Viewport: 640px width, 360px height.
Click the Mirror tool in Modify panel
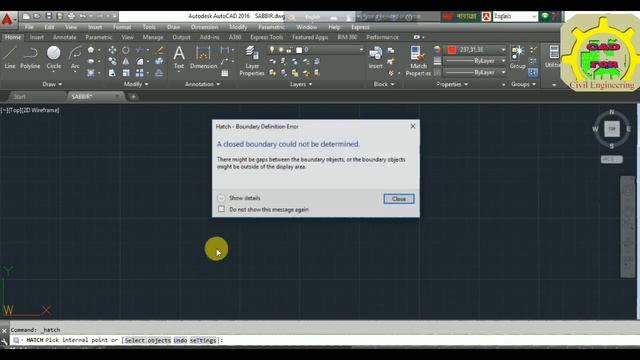tap(126, 61)
